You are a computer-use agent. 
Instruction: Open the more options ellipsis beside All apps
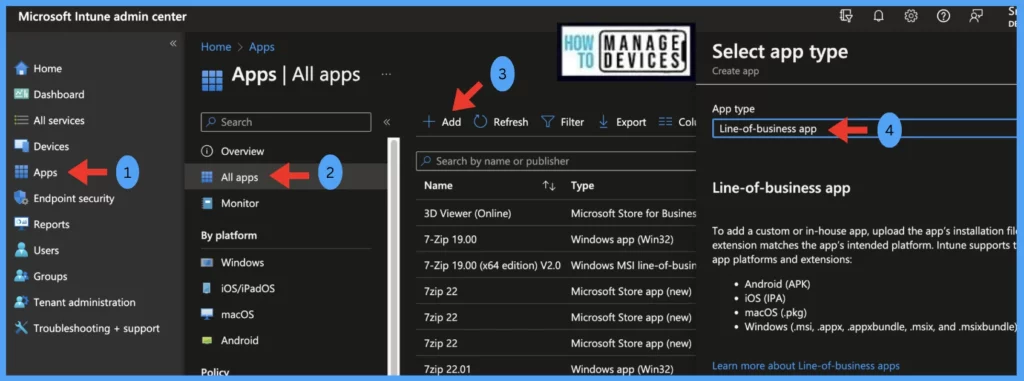(387, 75)
